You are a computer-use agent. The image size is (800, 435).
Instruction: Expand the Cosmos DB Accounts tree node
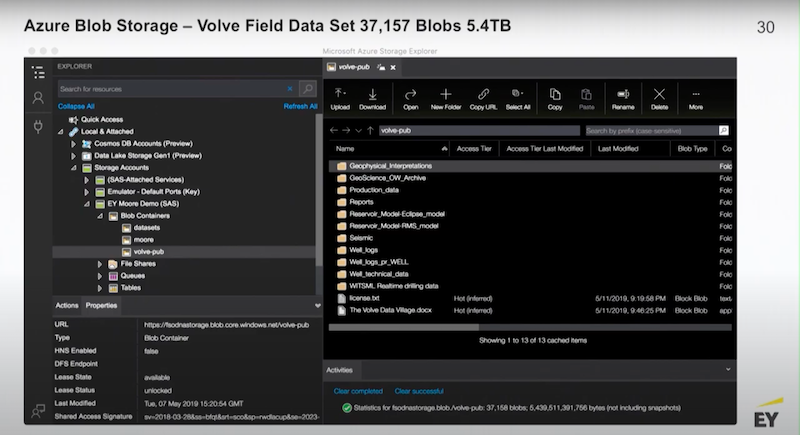click(x=73, y=144)
